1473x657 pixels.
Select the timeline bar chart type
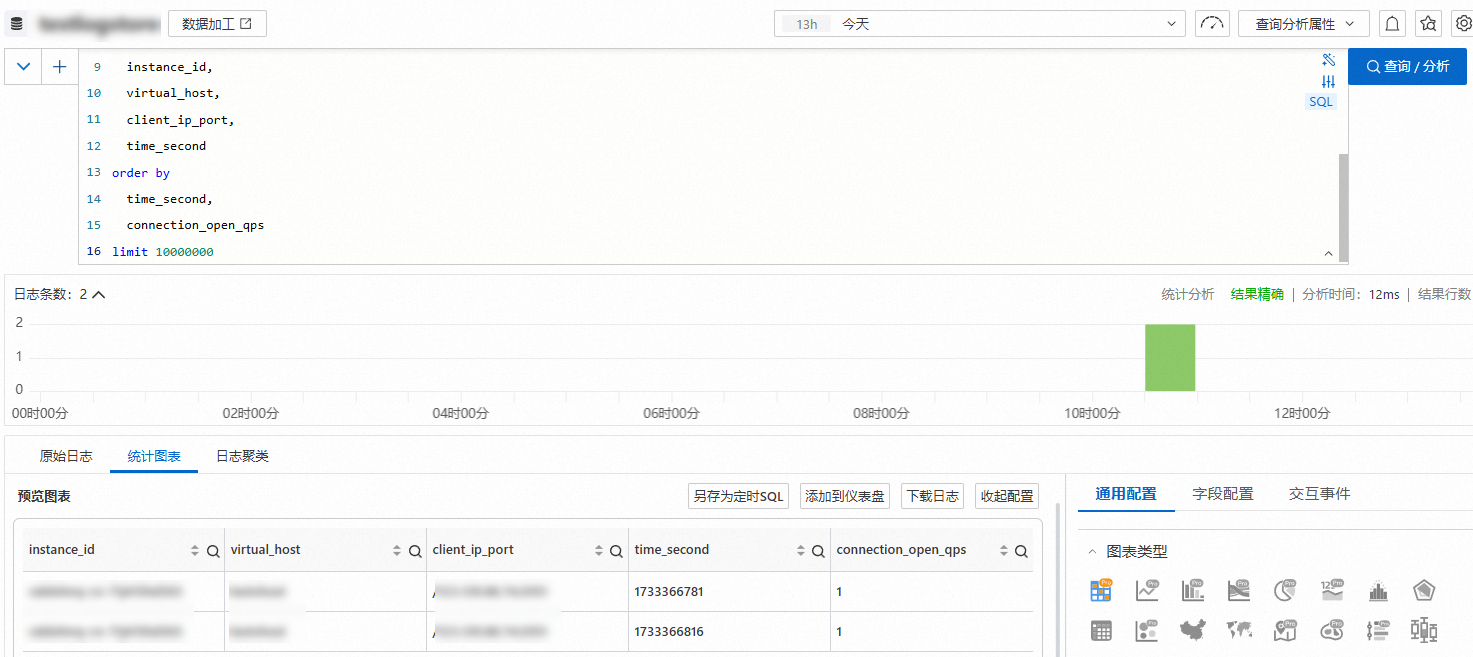(1378, 630)
